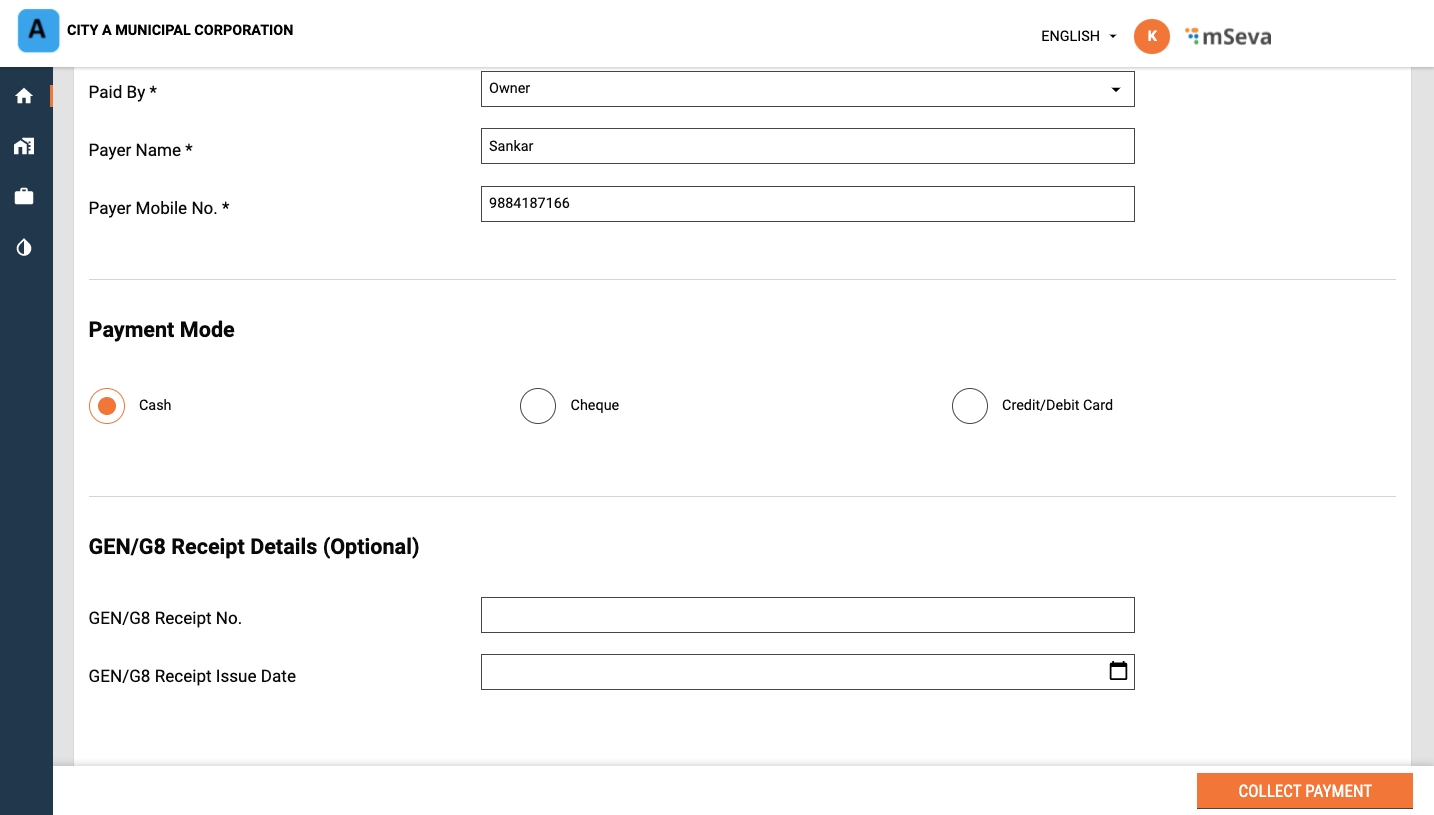Focus the Payer Name field
The height and width of the screenshot is (815, 1434).
point(807,146)
